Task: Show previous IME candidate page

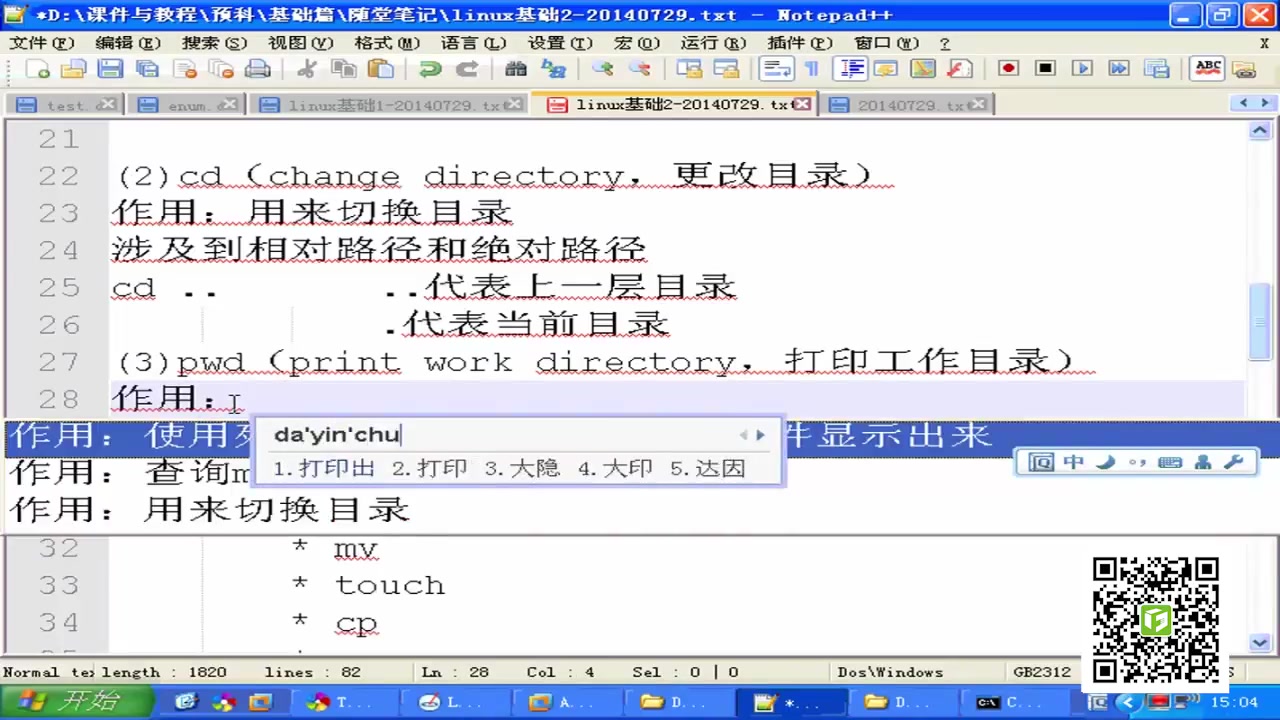Action: pos(743,435)
